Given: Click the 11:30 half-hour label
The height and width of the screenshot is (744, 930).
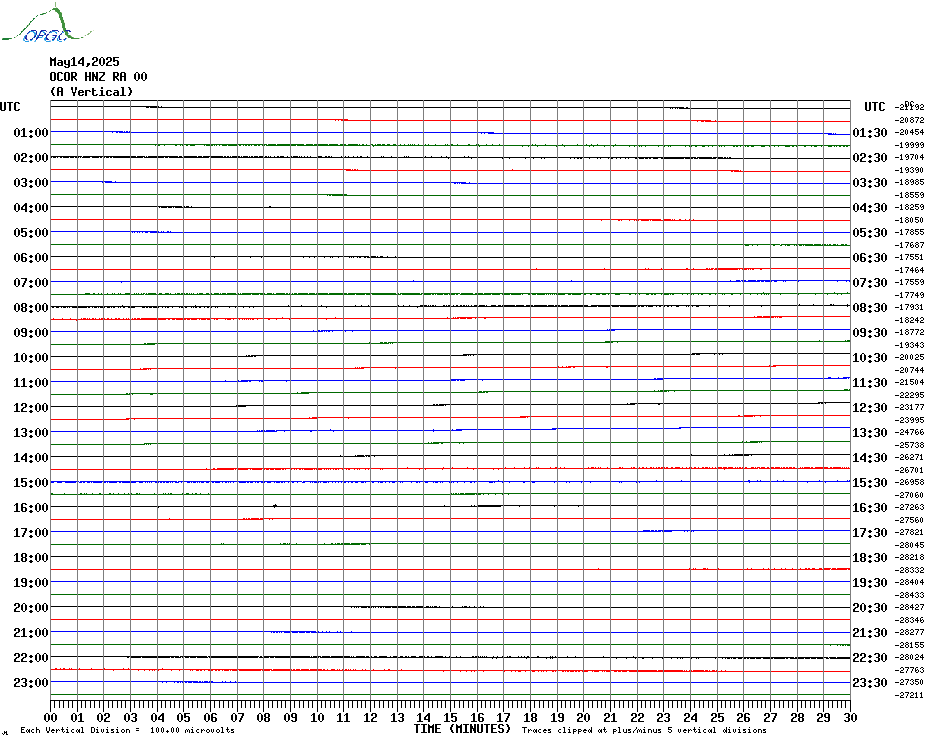Looking at the screenshot, I should [x=870, y=383].
